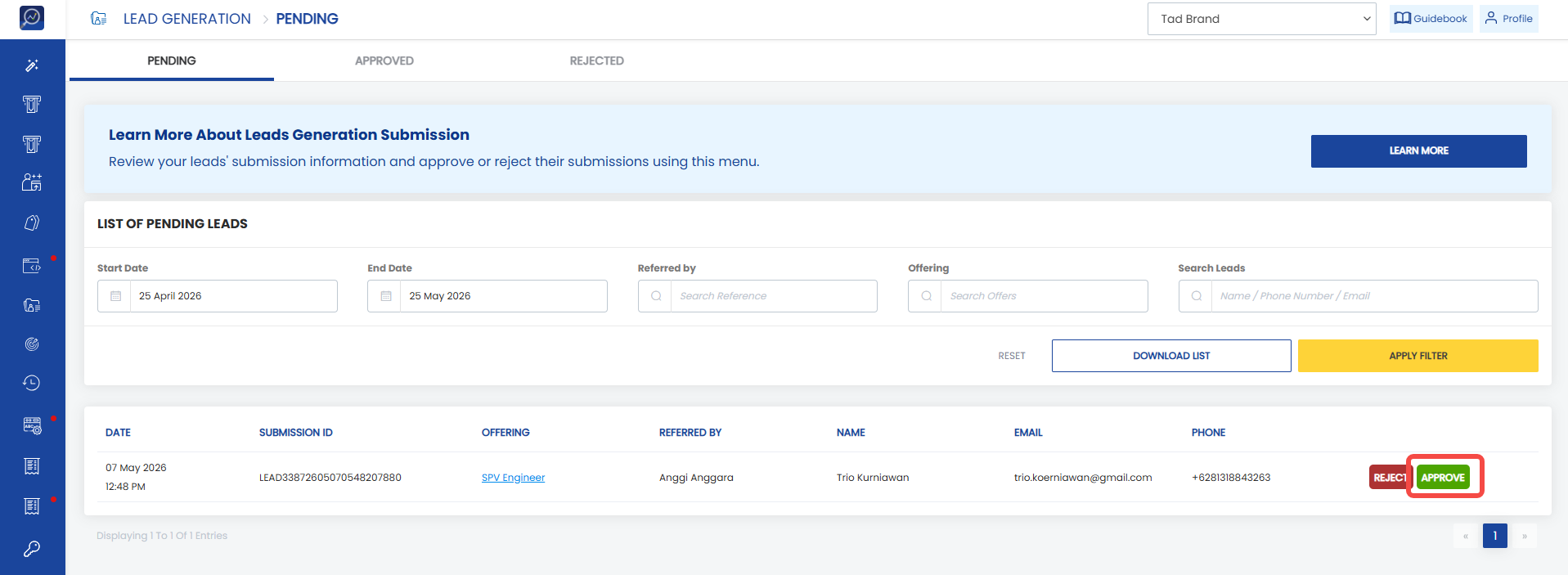Viewport: 1568px width, 575px height.
Task: Go to next page arrow
Action: [1525, 536]
